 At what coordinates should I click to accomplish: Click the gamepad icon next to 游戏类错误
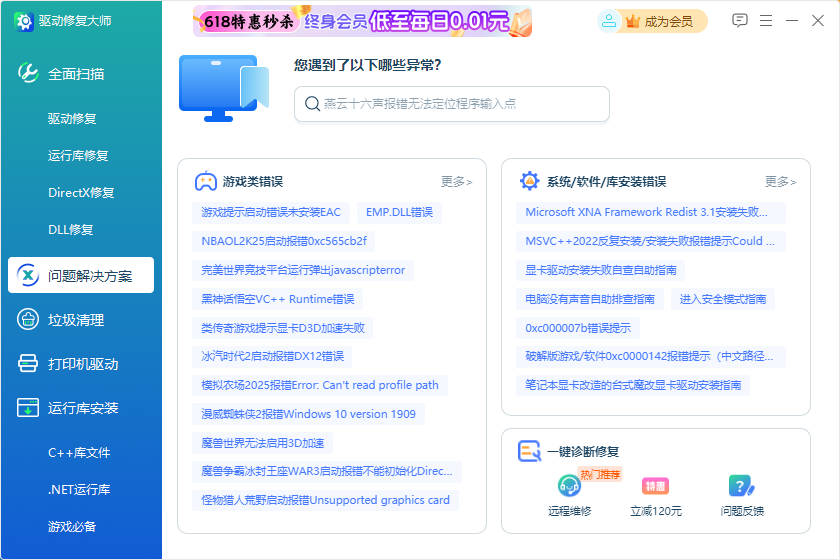coord(206,182)
